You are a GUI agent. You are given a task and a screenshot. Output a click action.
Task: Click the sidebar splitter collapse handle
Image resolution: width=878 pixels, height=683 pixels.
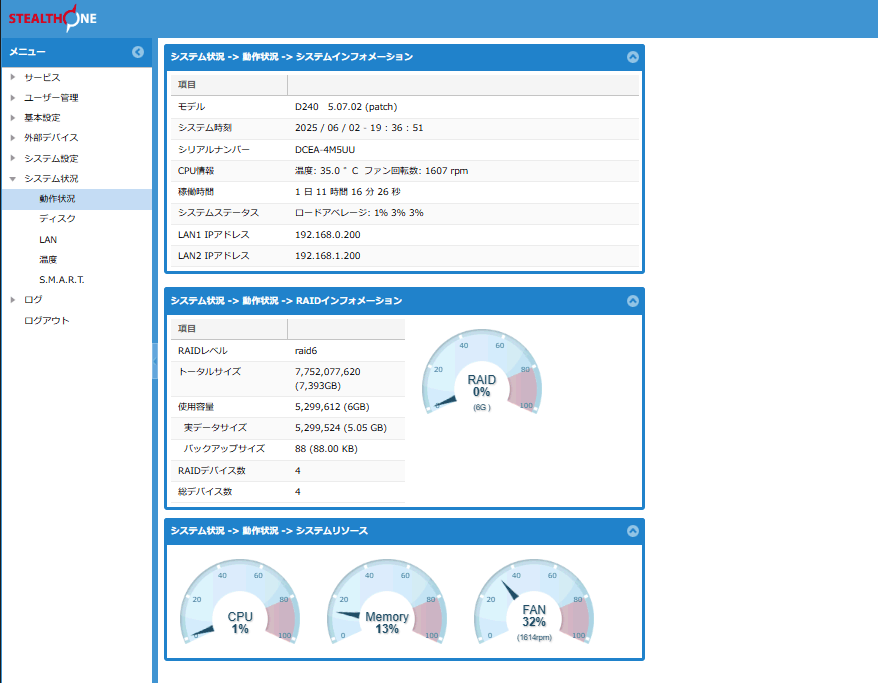[155, 361]
